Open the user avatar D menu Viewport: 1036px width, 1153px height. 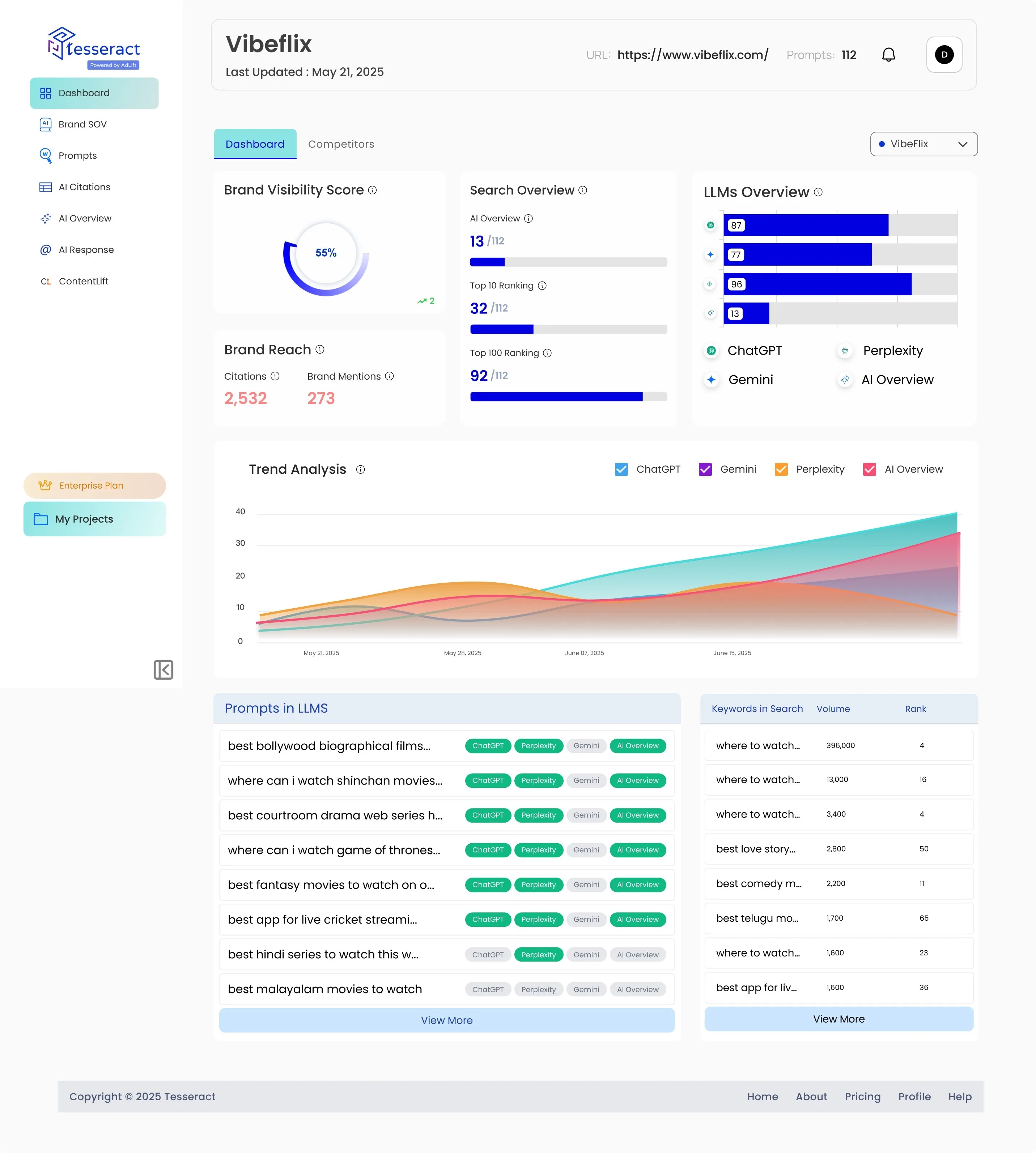point(944,55)
